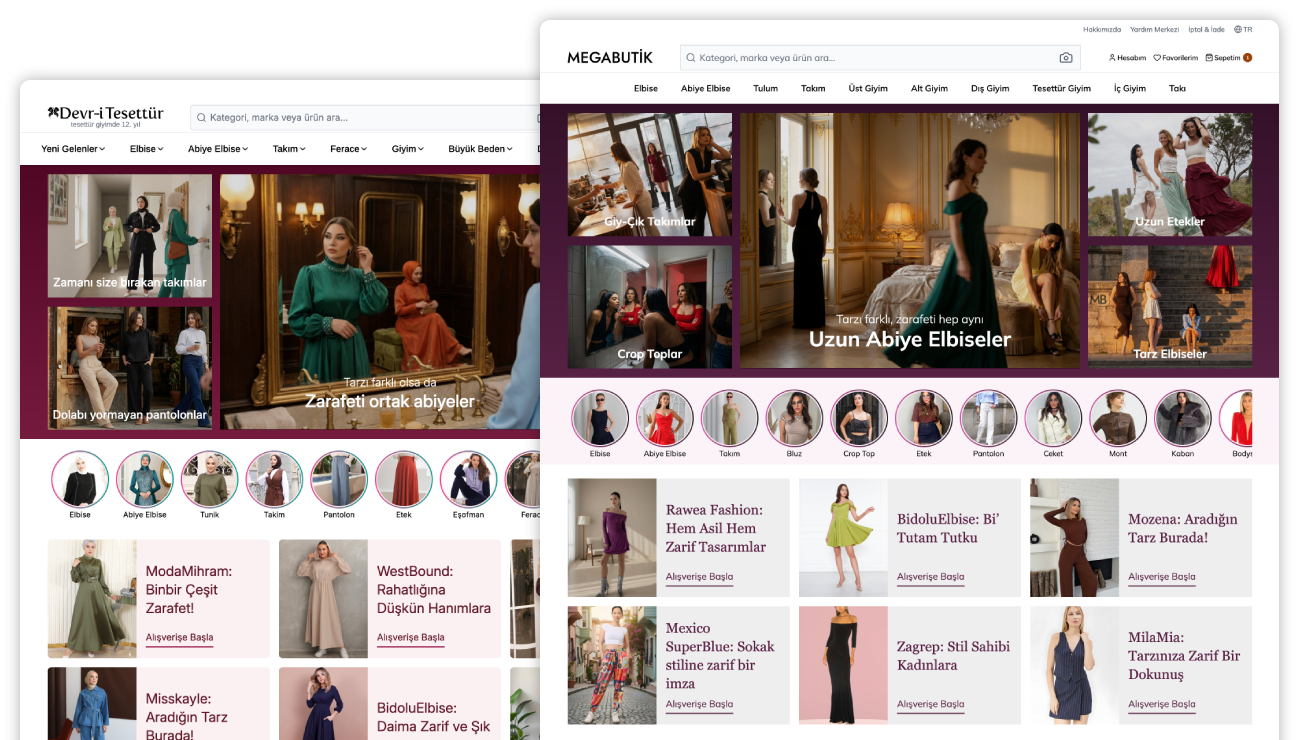
Task: Select round Ceket category icon in Megabutik
Action: pyautogui.click(x=1053, y=418)
